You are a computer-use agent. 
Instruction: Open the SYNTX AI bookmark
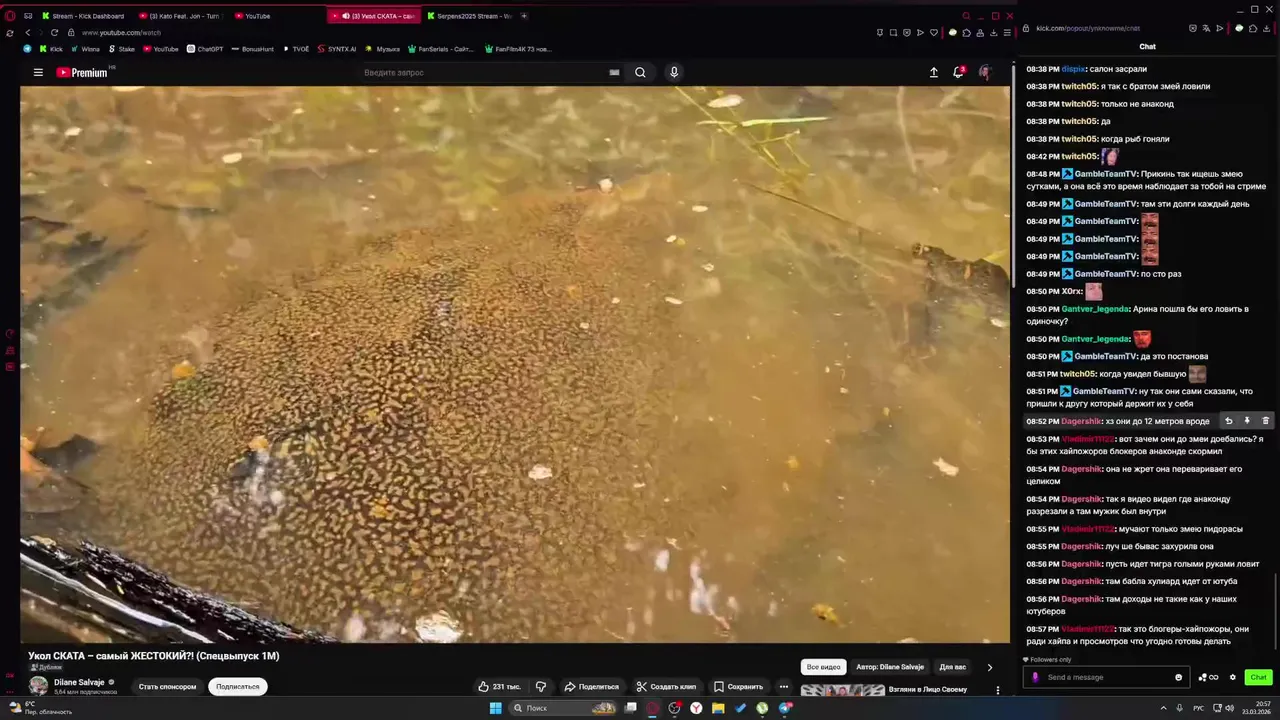(336, 49)
